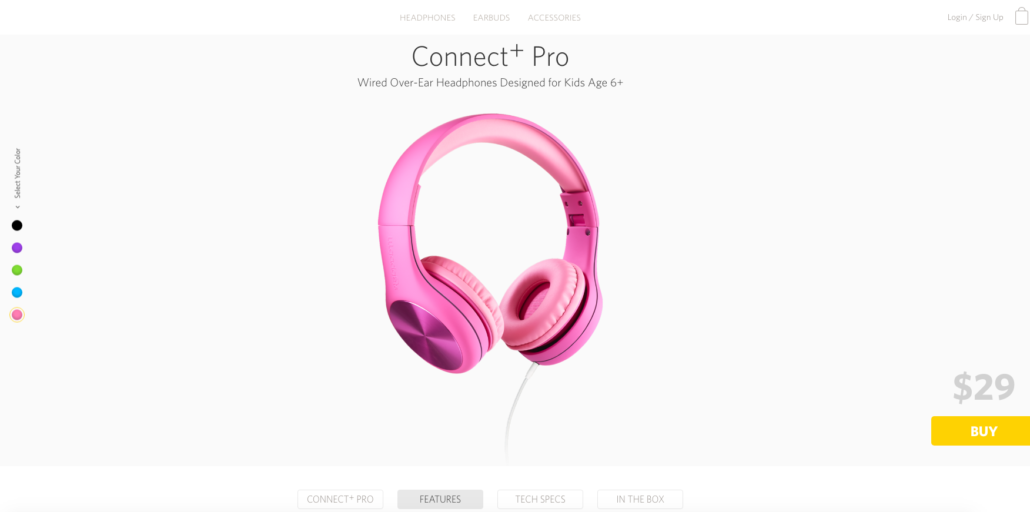This screenshot has width=1030, height=512.
Task: Switch to the Tech Specs tab
Action: click(x=540, y=500)
